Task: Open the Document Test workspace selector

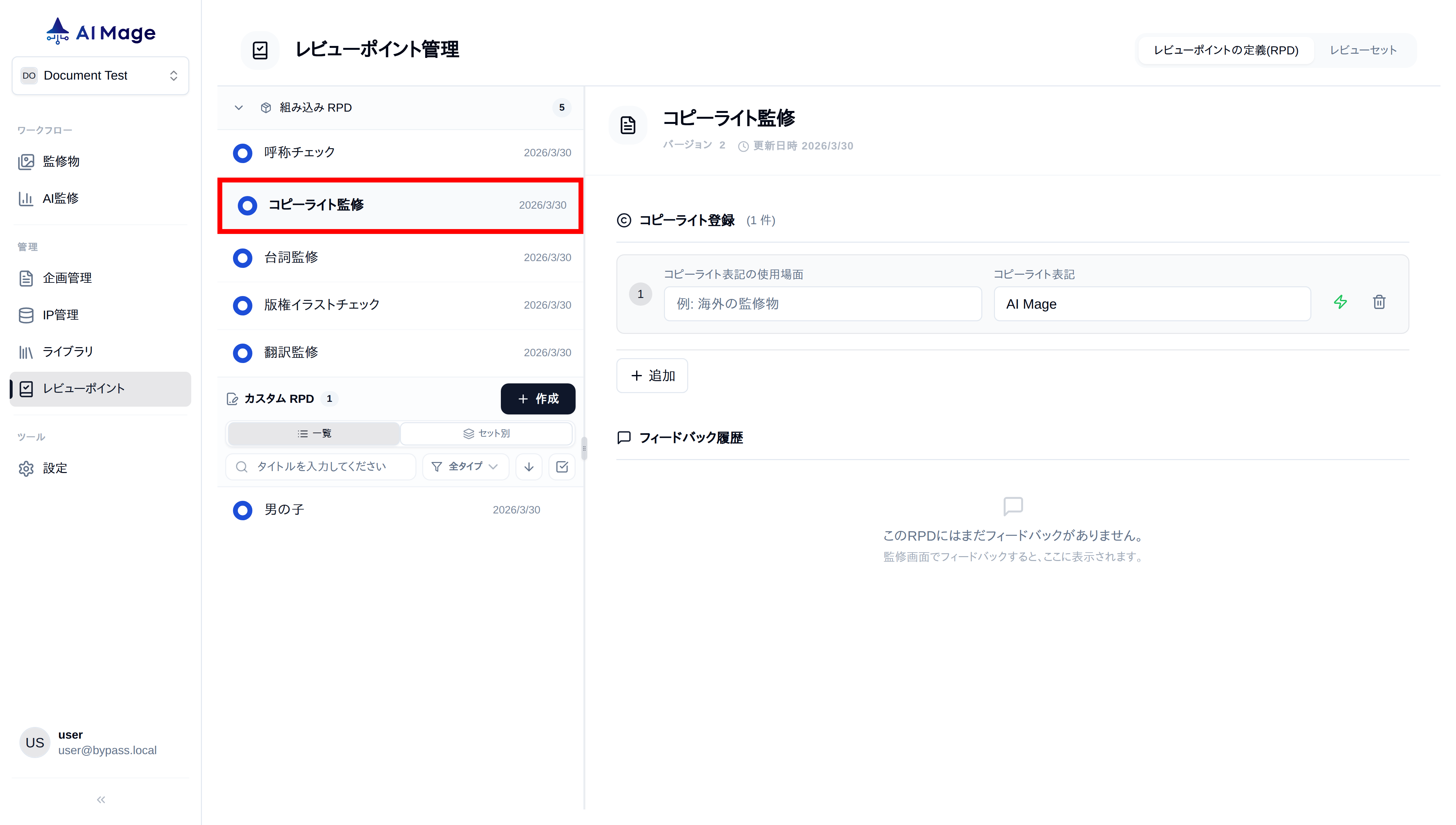Action: (100, 75)
